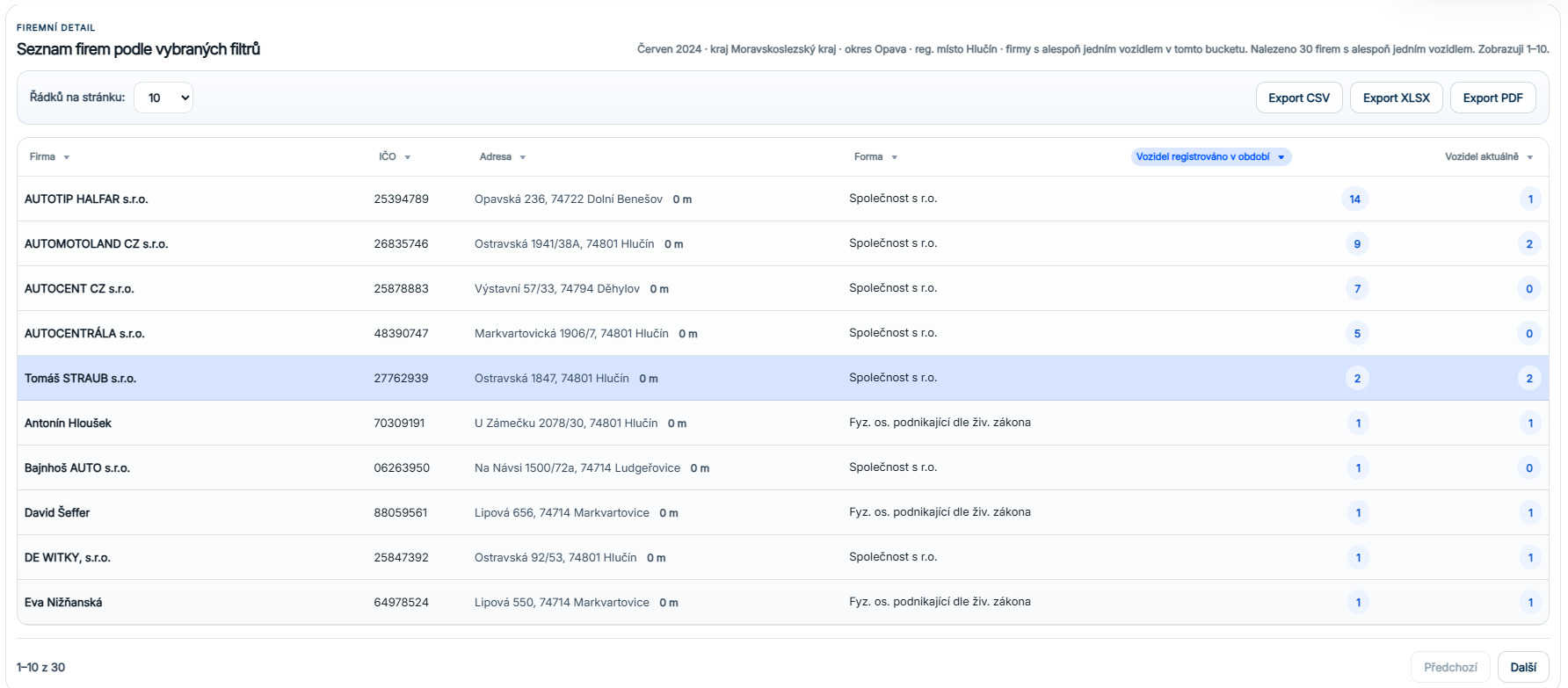Select the Bajnhoš AUTO s.r.o. company name
This screenshot has width=1568, height=688.
pyautogui.click(x=77, y=468)
